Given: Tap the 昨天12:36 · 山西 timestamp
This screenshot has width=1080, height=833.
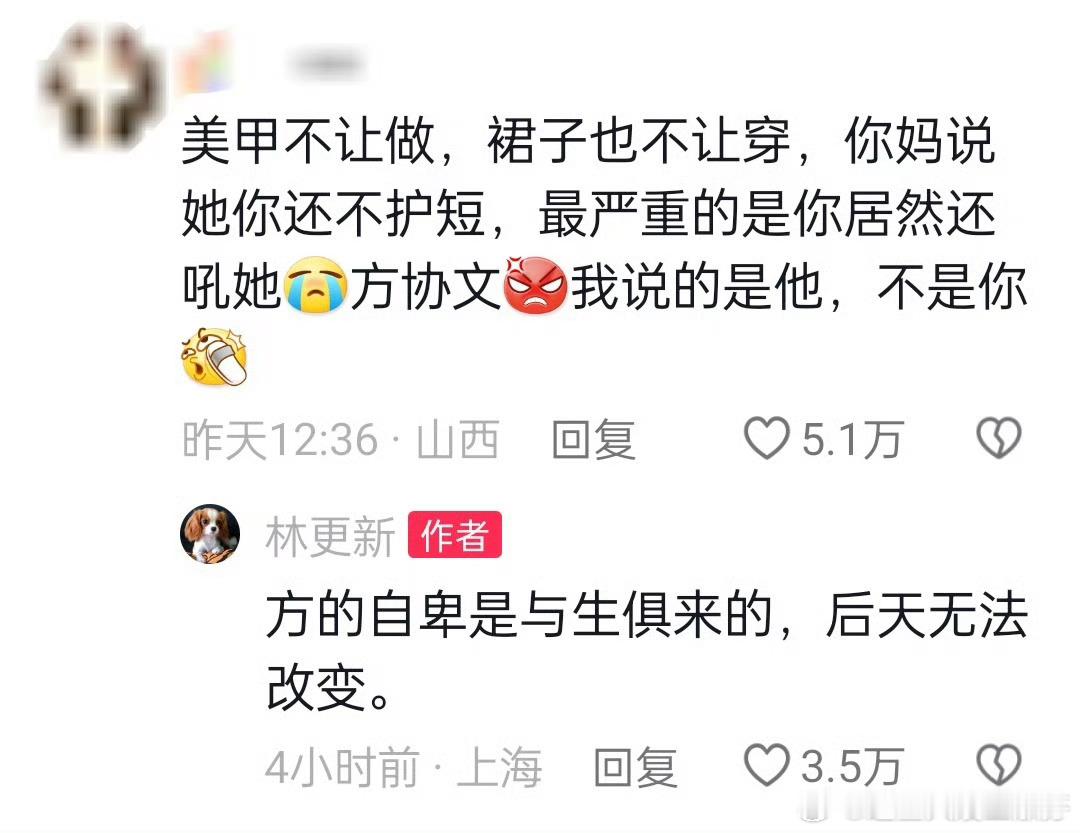Looking at the screenshot, I should coord(341,440).
